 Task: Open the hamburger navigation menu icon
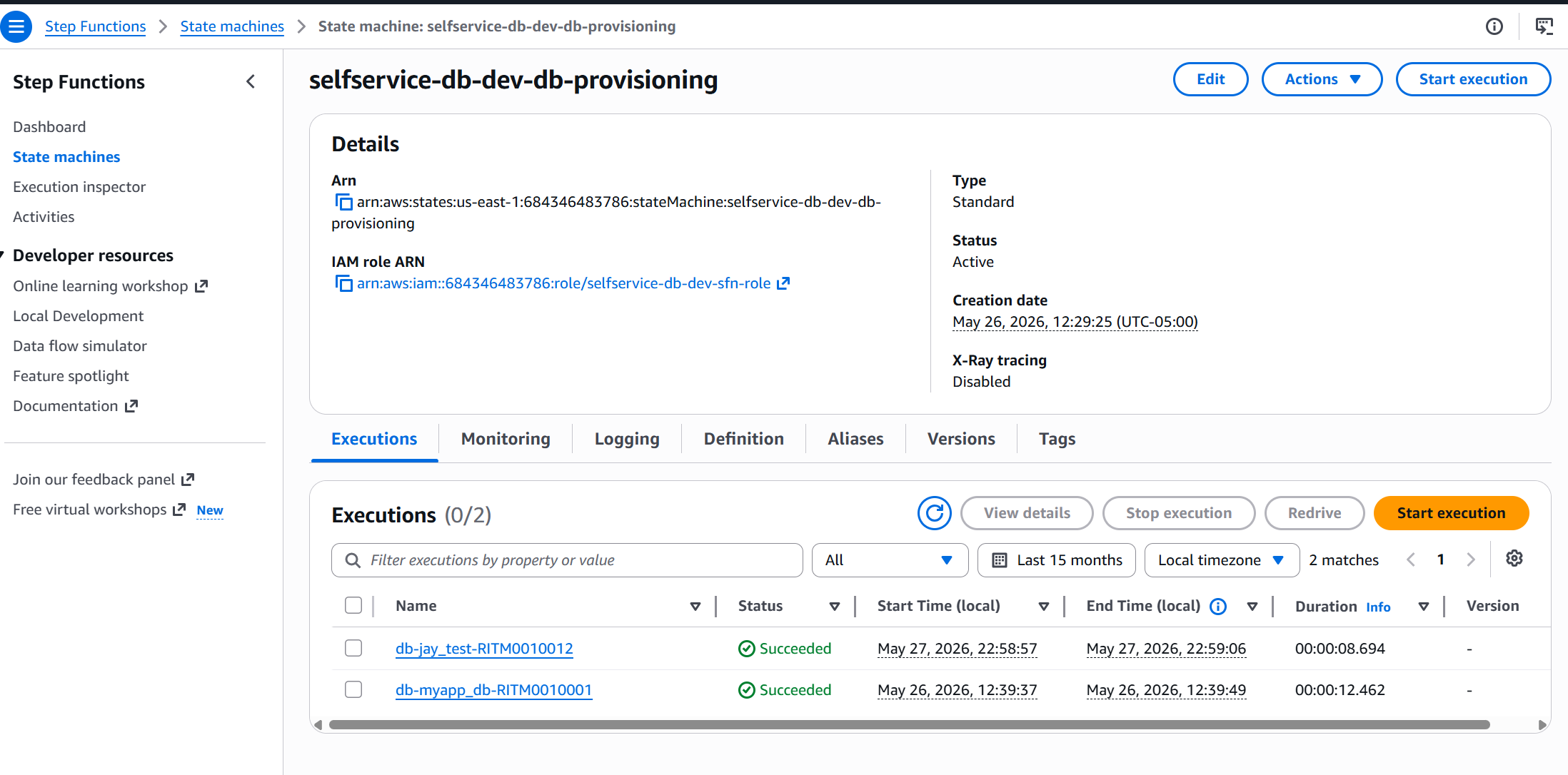click(x=16, y=26)
